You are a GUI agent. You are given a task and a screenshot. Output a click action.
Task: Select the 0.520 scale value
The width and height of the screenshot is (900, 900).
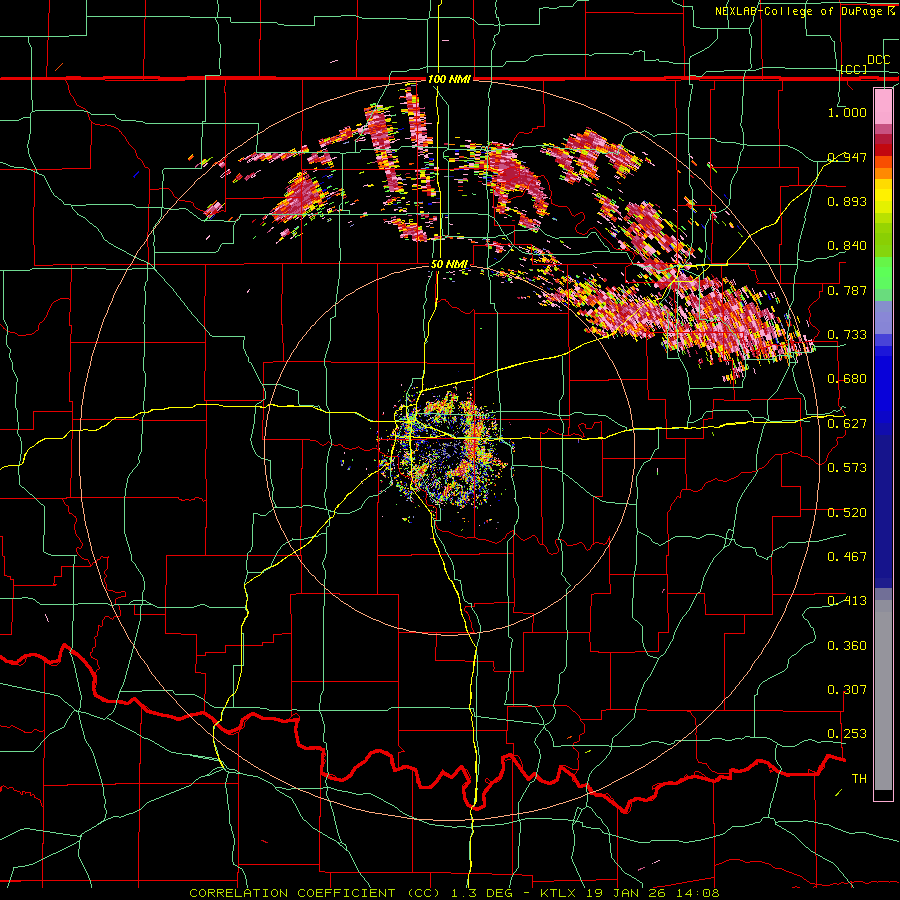(x=847, y=513)
